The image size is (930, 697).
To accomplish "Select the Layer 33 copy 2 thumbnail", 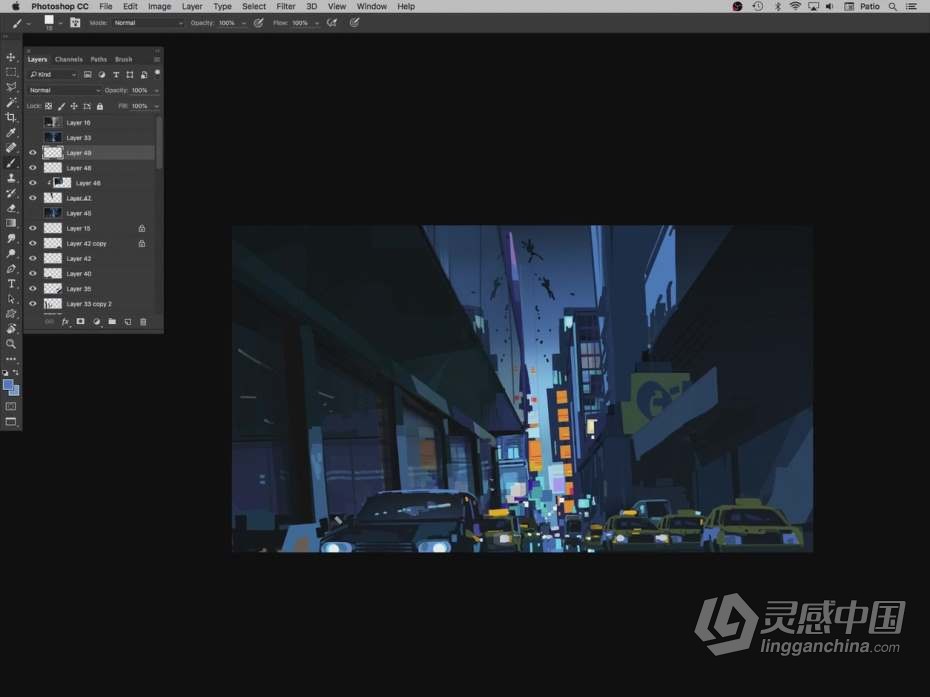I will tap(53, 304).
